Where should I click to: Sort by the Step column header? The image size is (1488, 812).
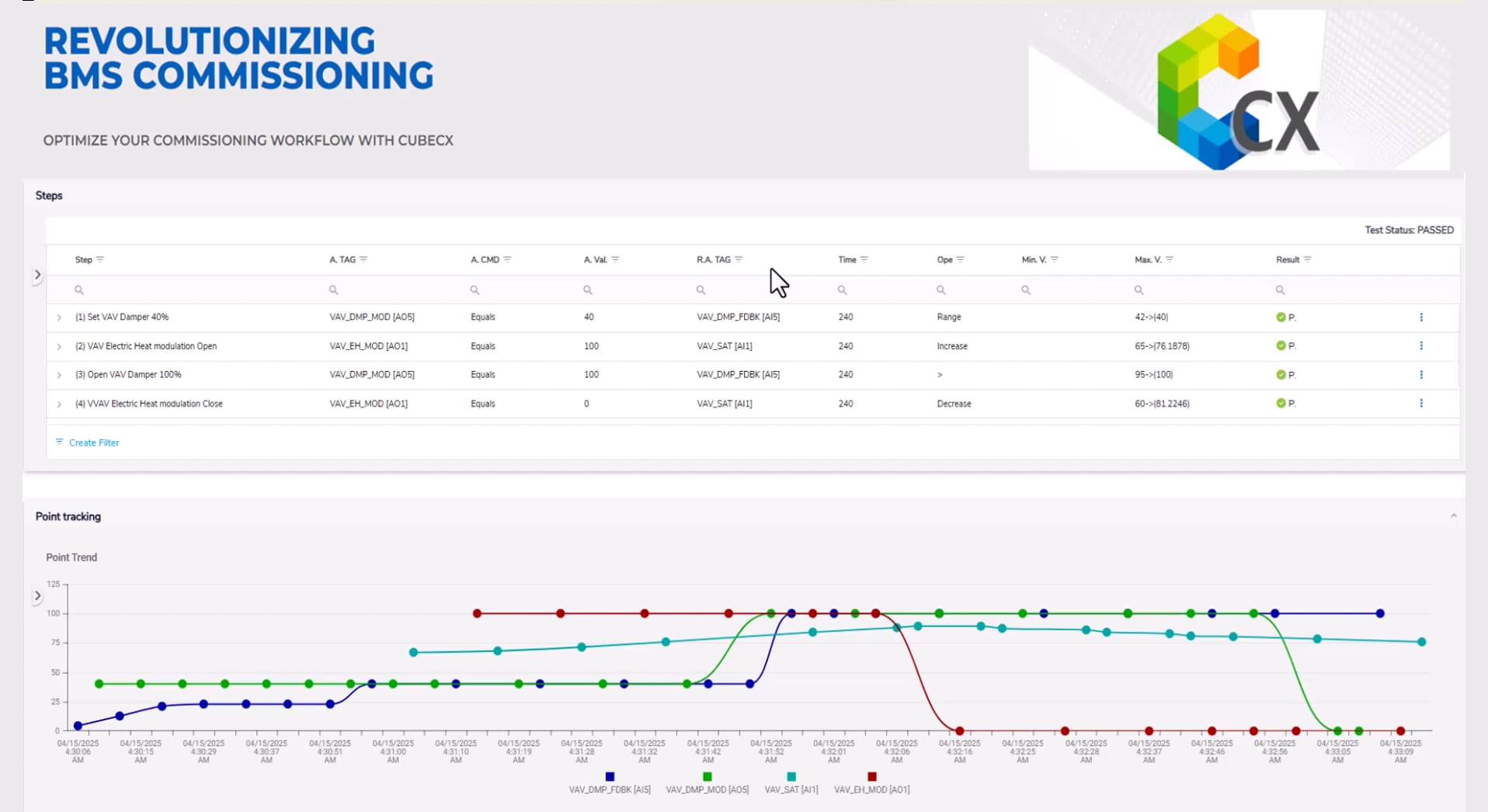pos(83,259)
